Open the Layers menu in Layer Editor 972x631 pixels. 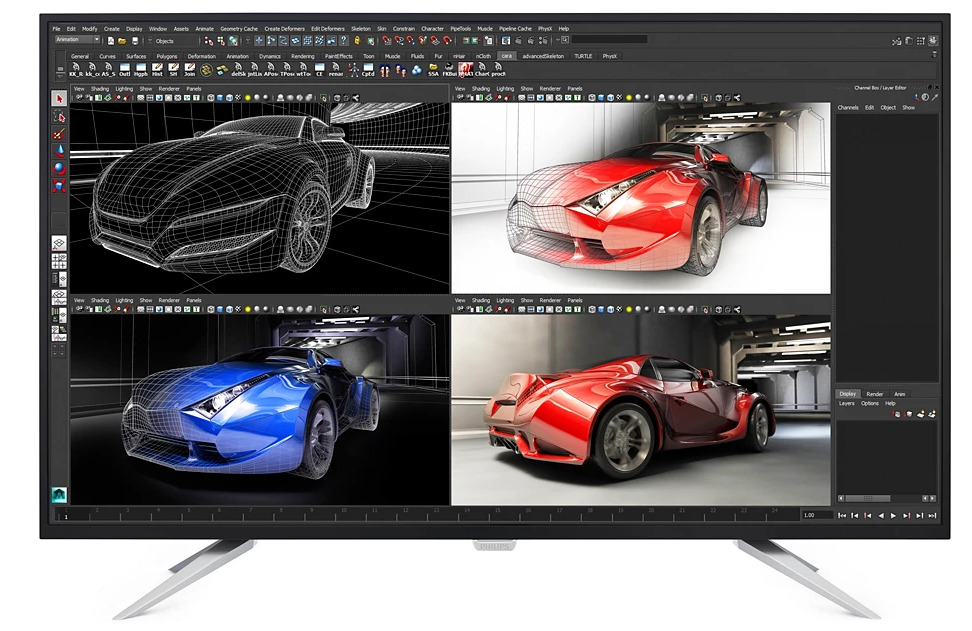click(x=847, y=404)
